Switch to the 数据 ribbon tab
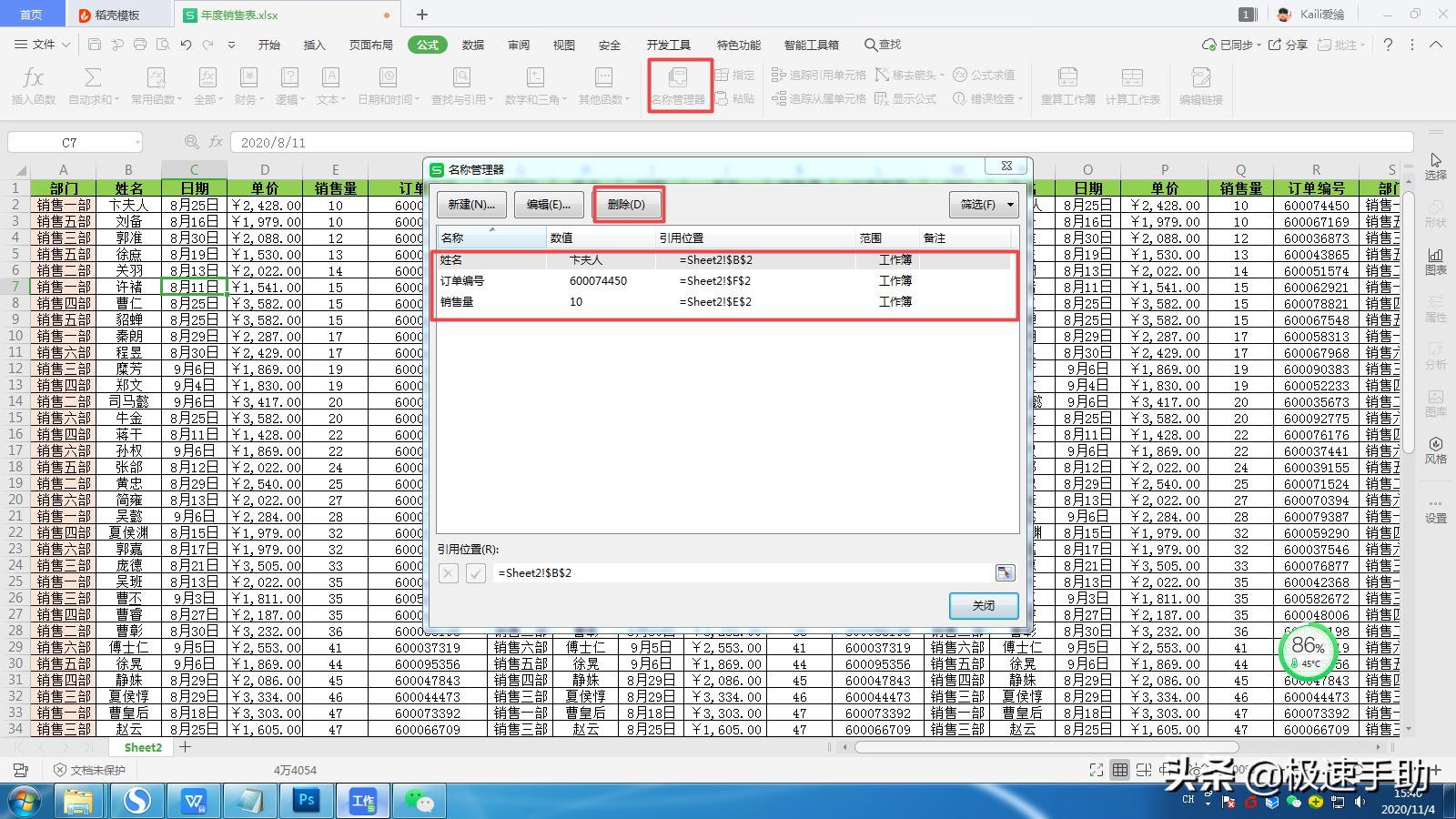This screenshot has width=1456, height=819. coord(472,45)
